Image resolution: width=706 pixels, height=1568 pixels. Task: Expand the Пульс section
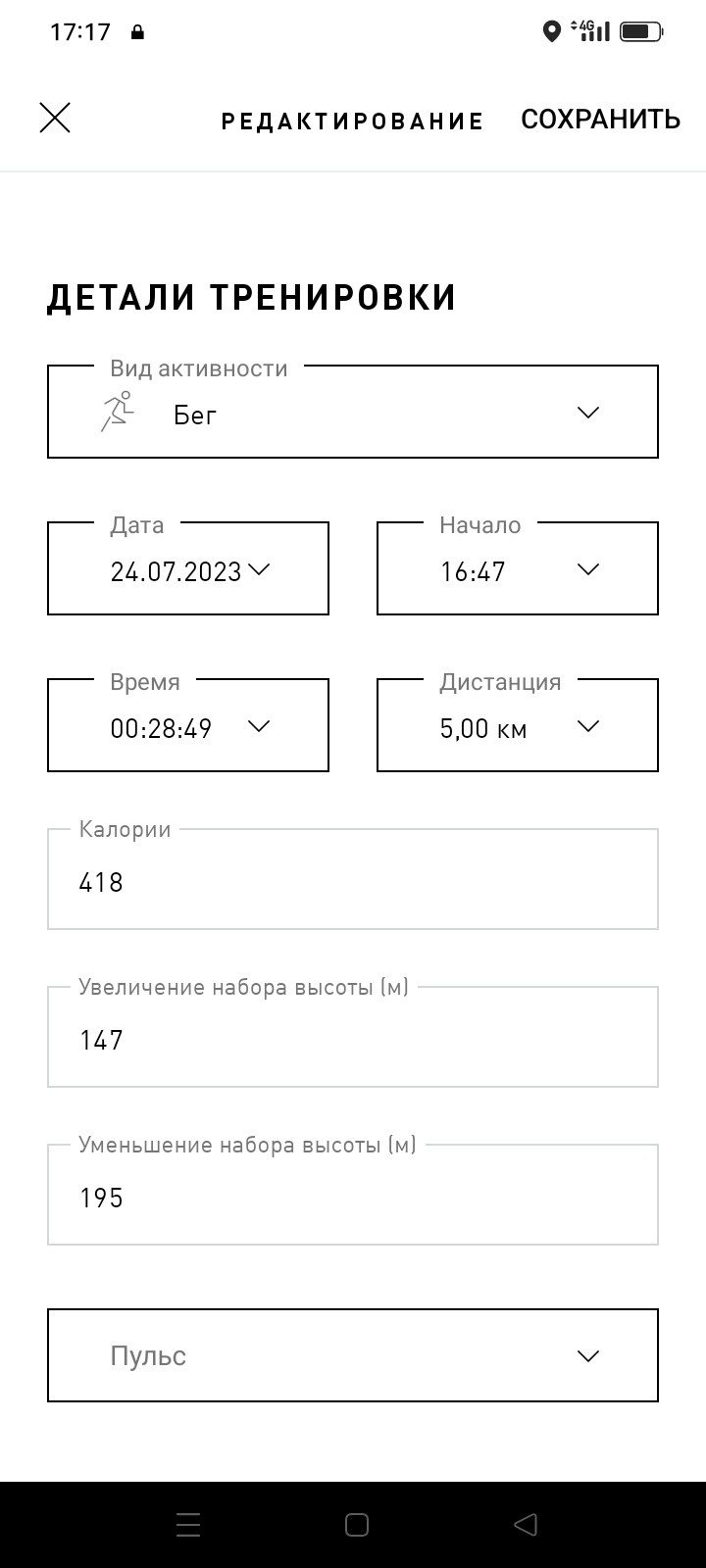[x=353, y=1355]
